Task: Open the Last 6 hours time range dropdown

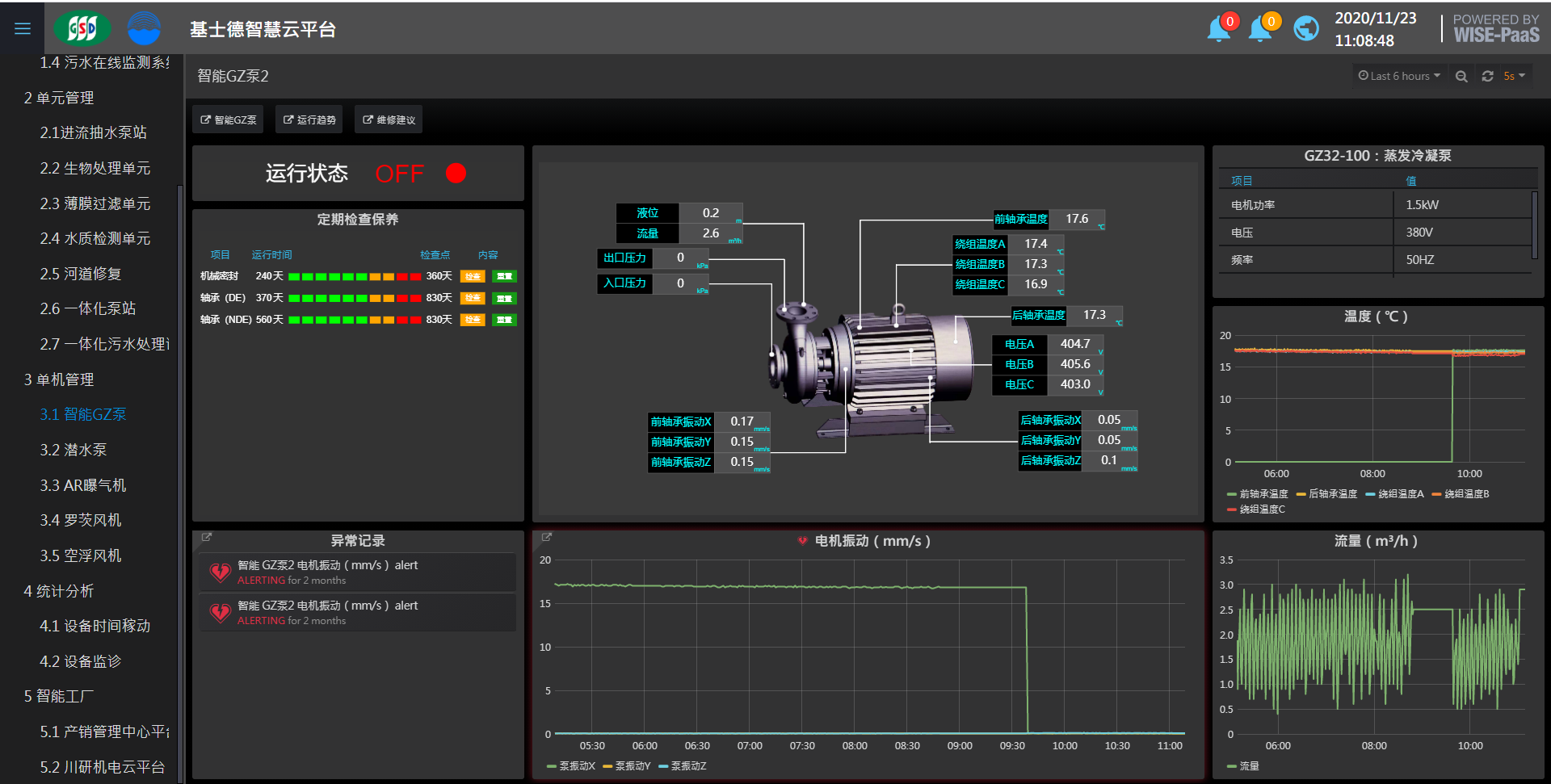Action: (1399, 76)
